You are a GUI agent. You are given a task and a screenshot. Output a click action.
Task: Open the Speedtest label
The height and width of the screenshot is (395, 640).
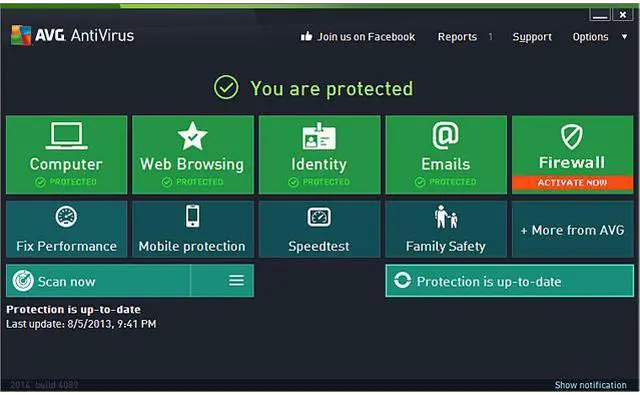319,246
